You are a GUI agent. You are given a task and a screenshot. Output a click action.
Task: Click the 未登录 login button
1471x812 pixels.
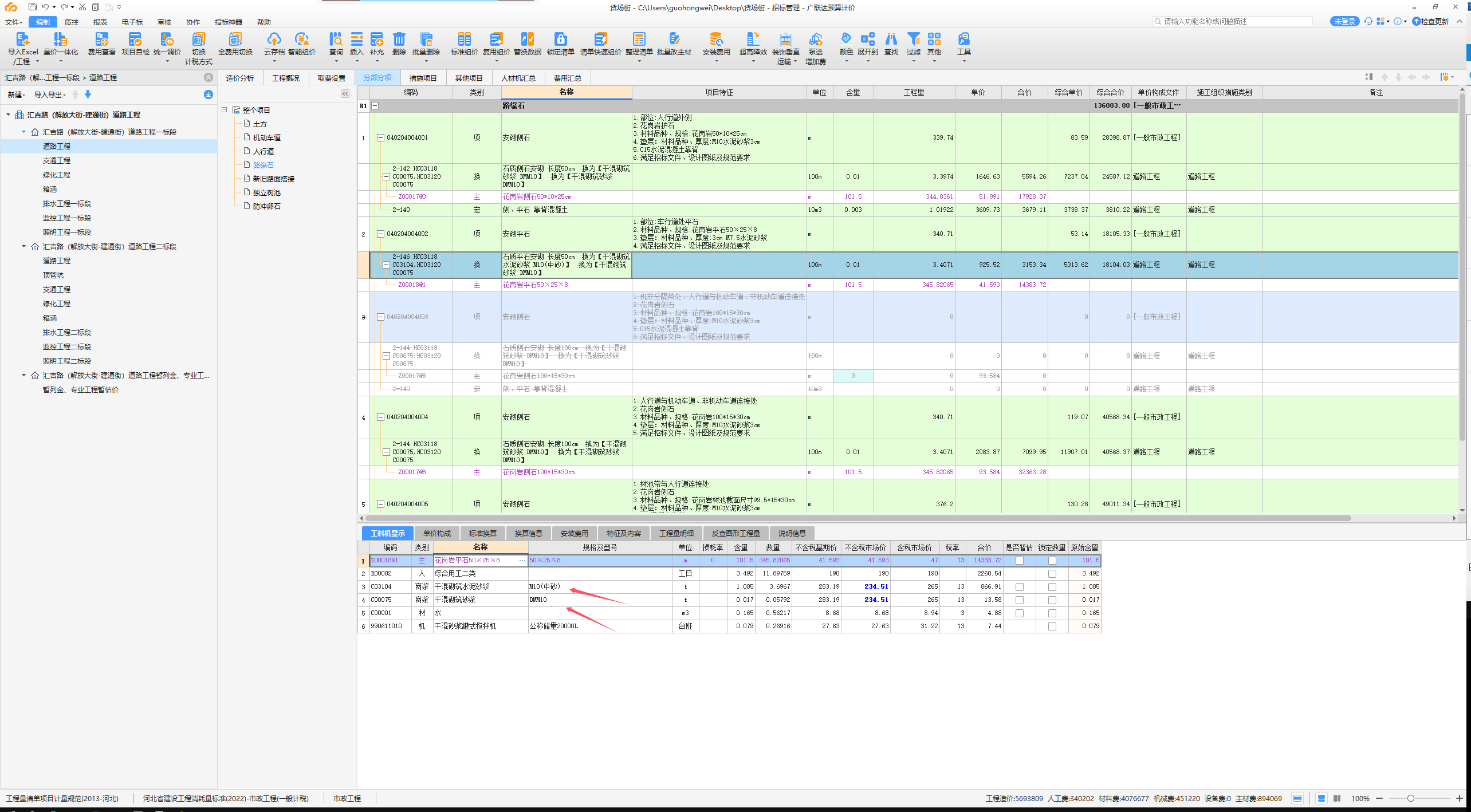[x=1344, y=21]
